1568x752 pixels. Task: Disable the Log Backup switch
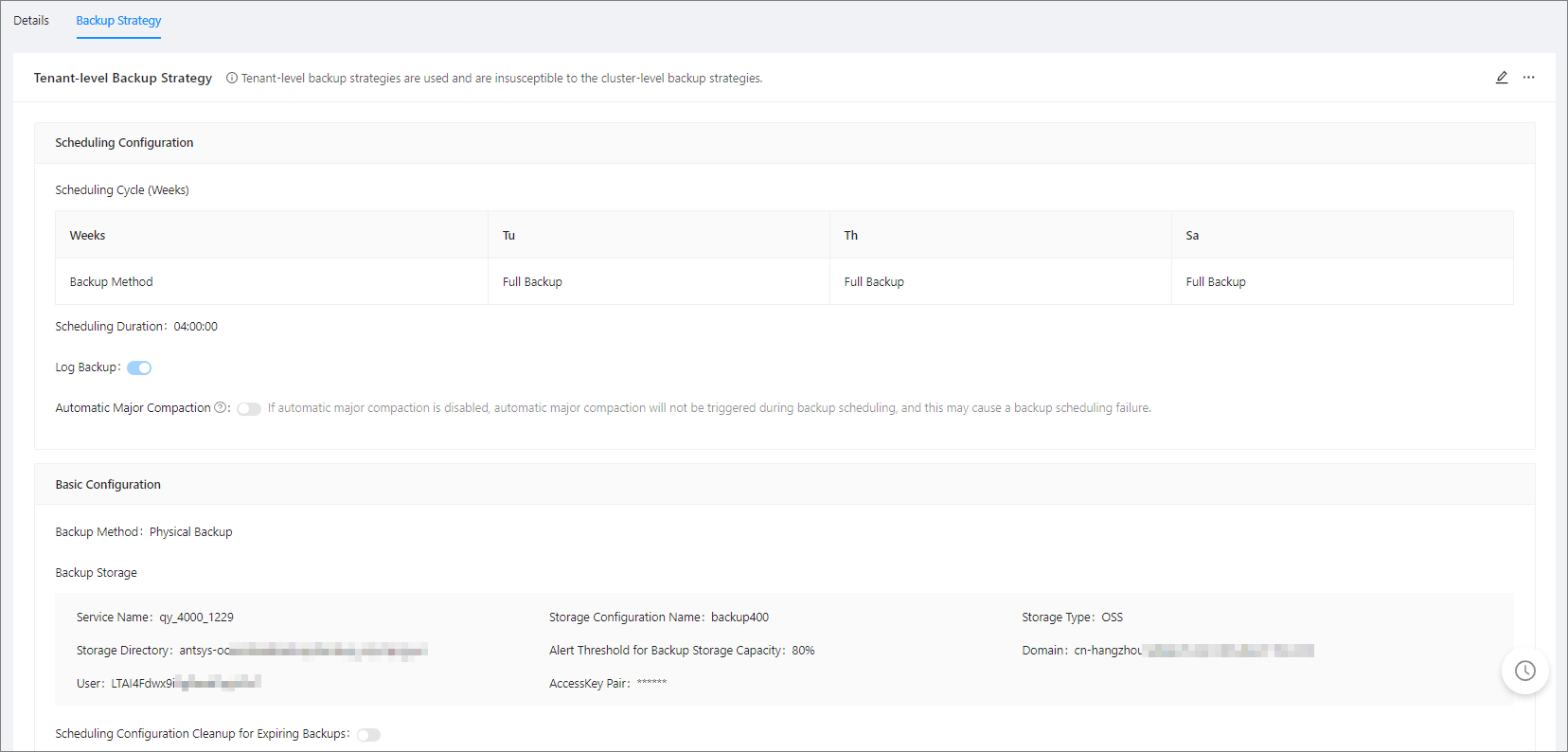pos(139,368)
